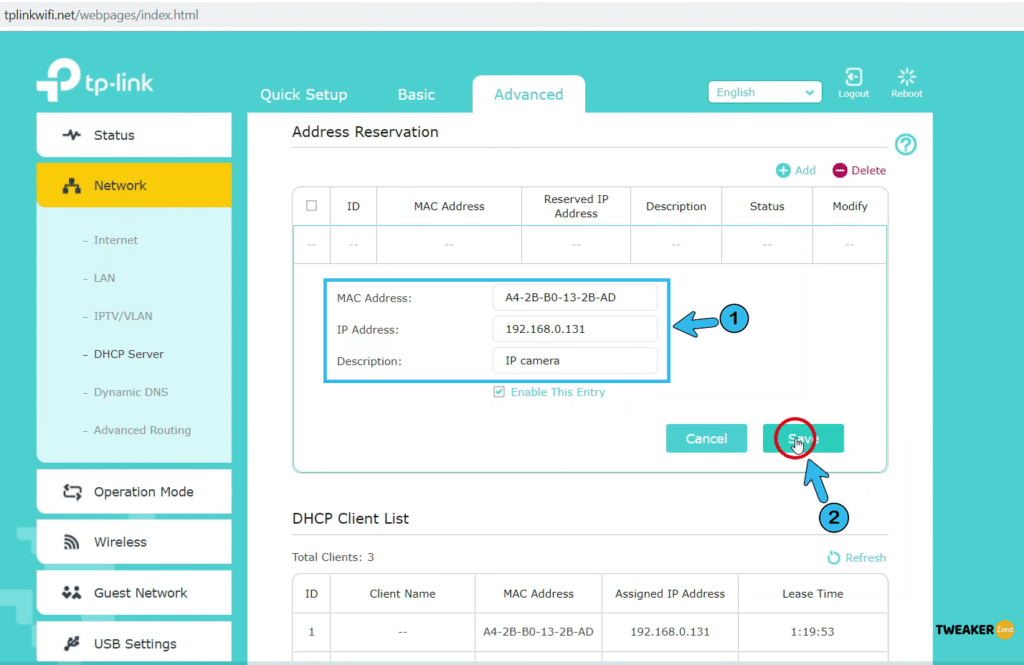This screenshot has height=665, width=1024.
Task: Switch to the Quick Setup tab
Action: click(x=304, y=95)
